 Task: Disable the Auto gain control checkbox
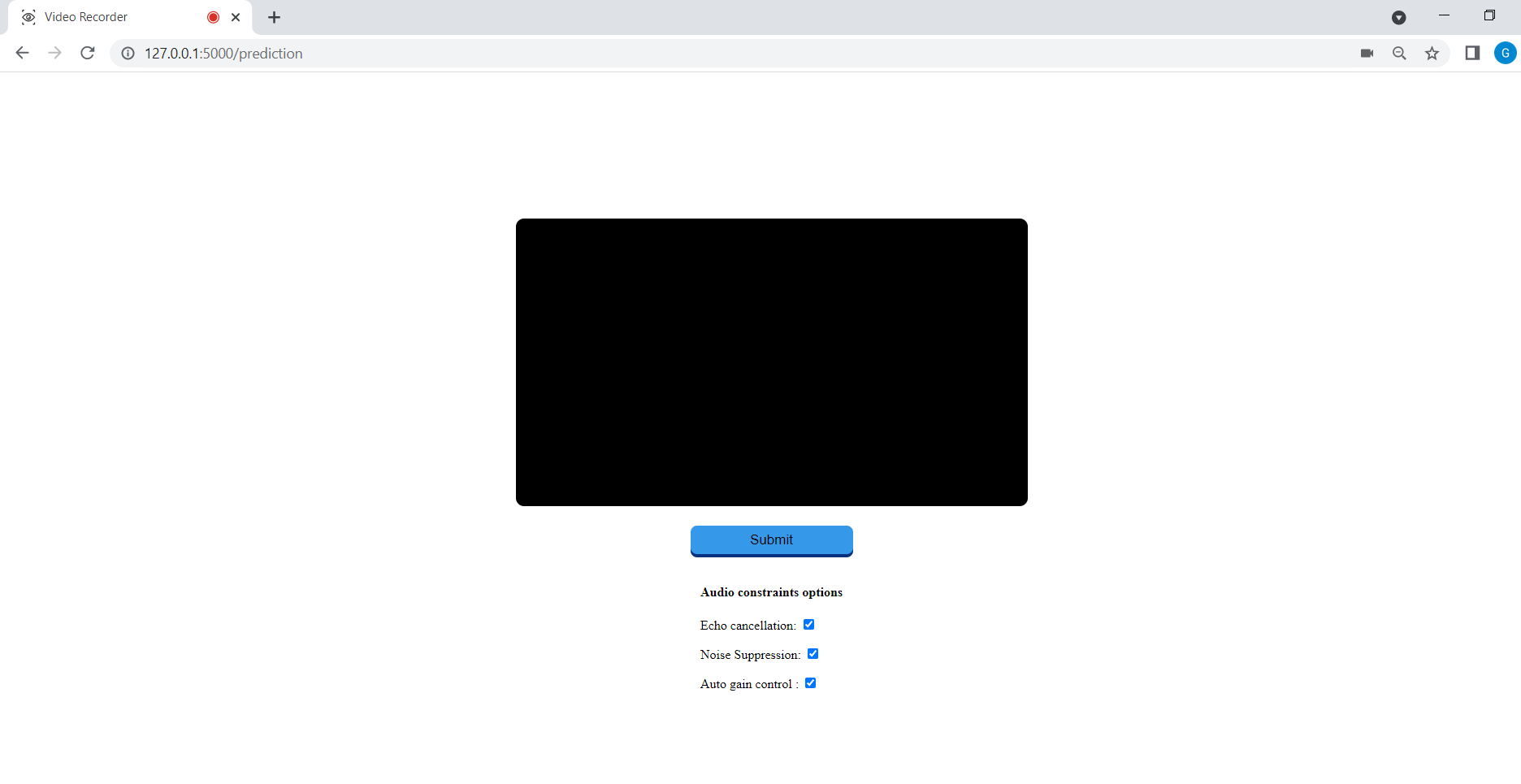810,683
